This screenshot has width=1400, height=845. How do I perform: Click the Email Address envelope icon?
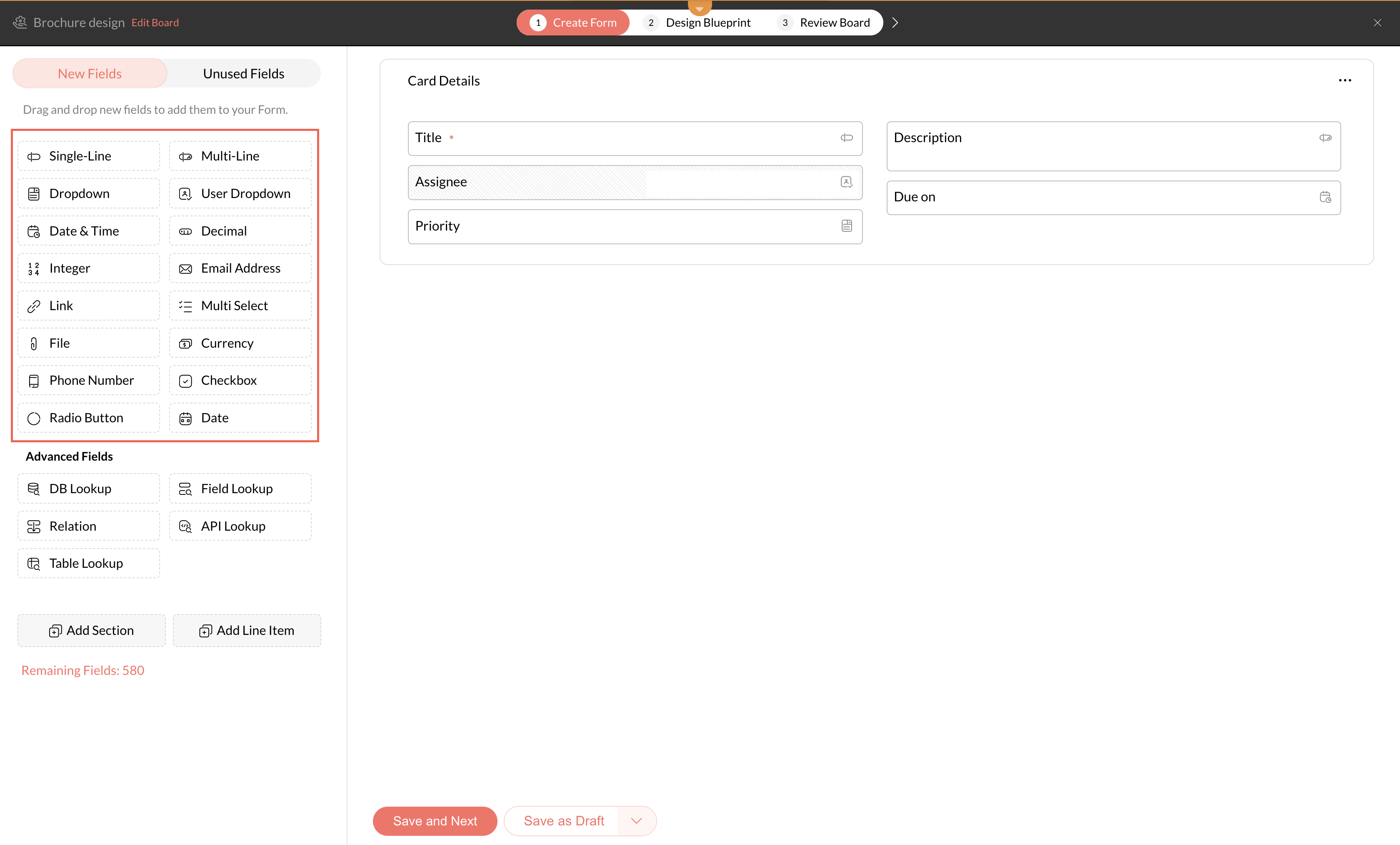coord(185,269)
